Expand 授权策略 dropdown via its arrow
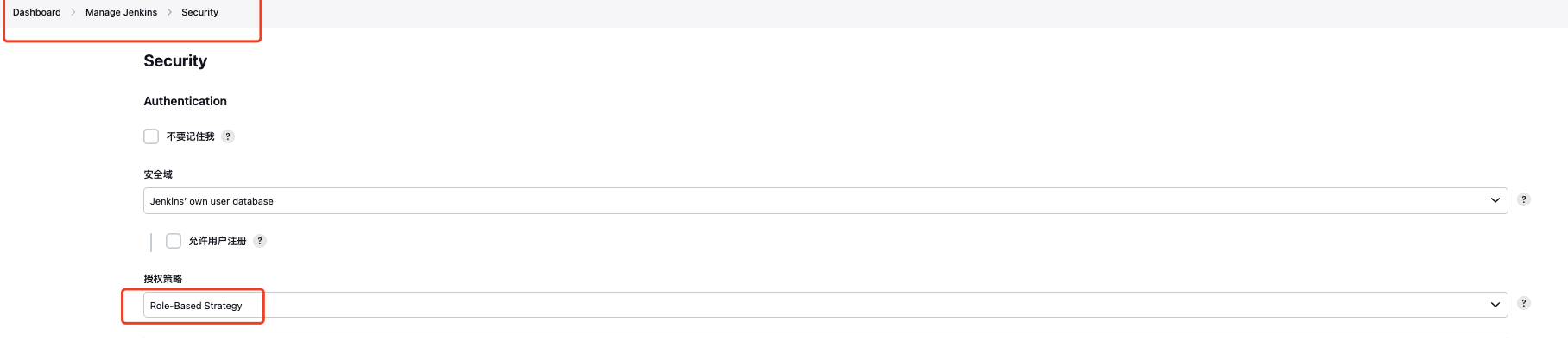1568x354 pixels. pos(1495,305)
